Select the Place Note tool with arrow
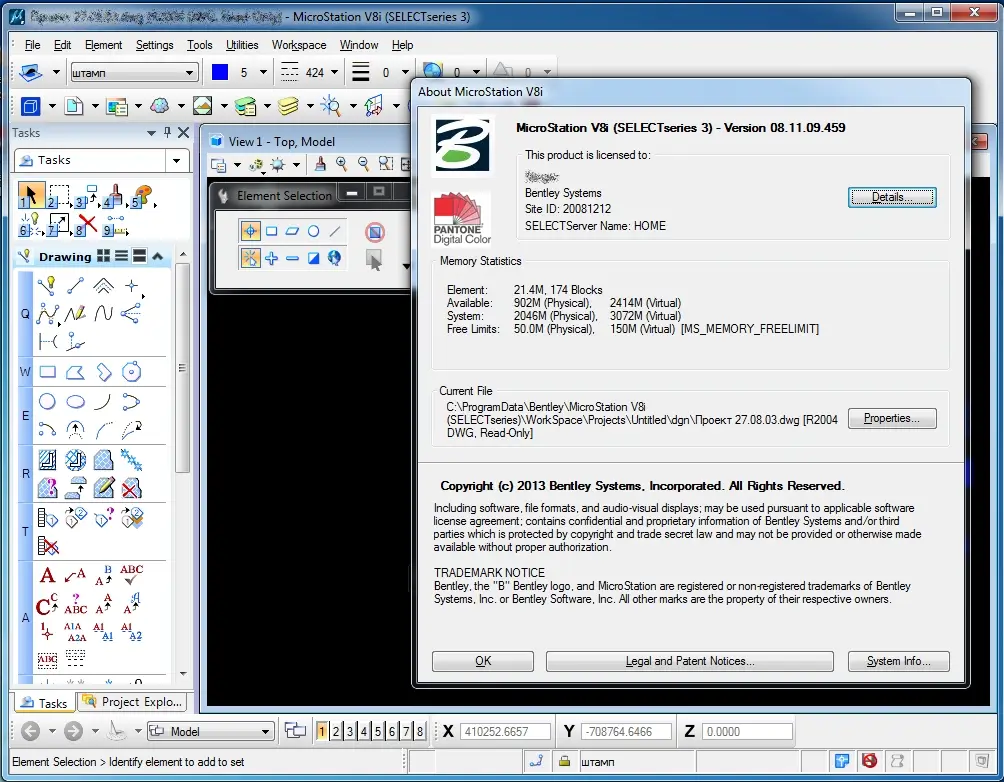Viewport: 1004px width, 782px height. (x=76, y=575)
